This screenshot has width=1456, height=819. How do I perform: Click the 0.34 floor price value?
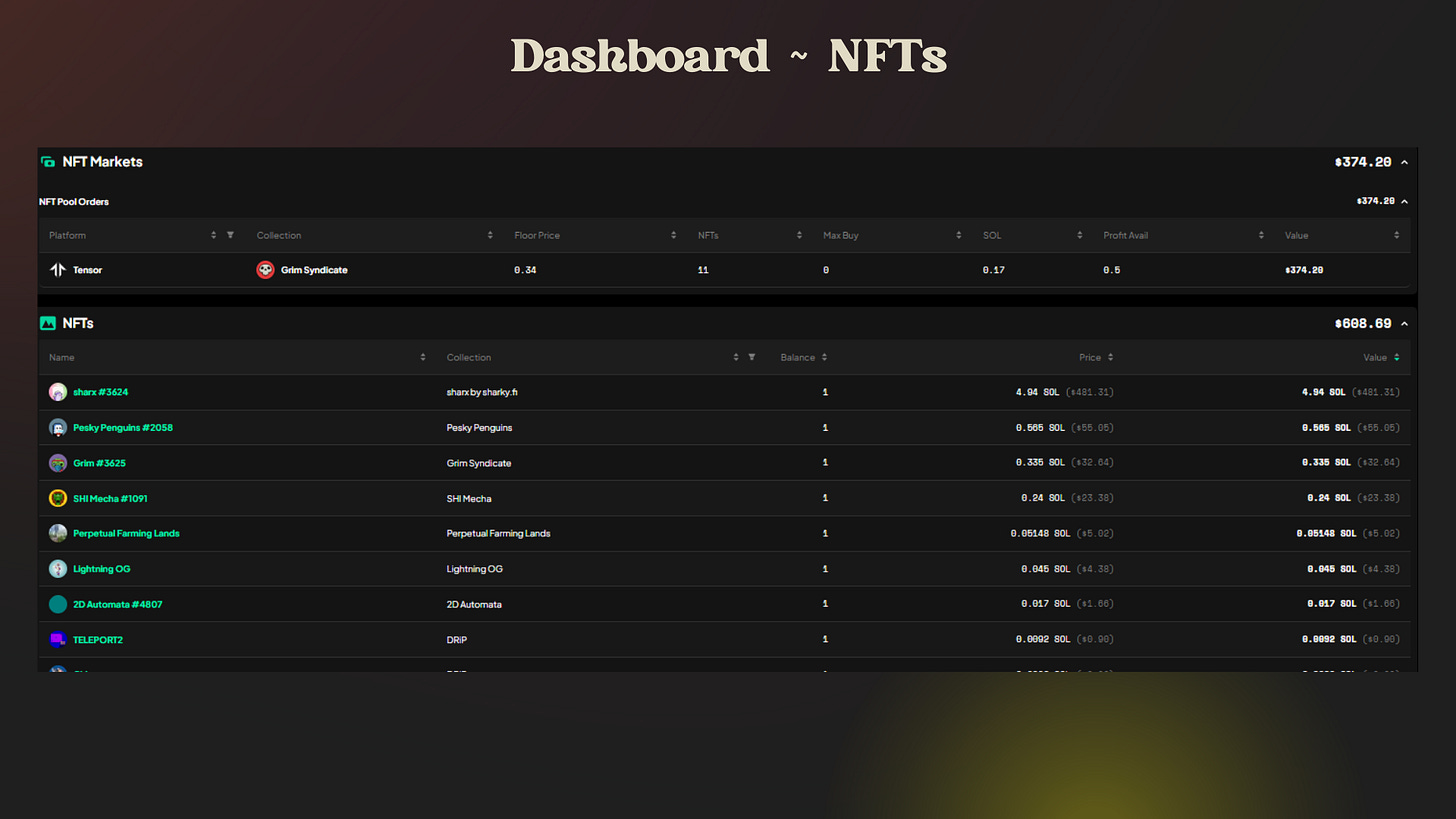525,270
